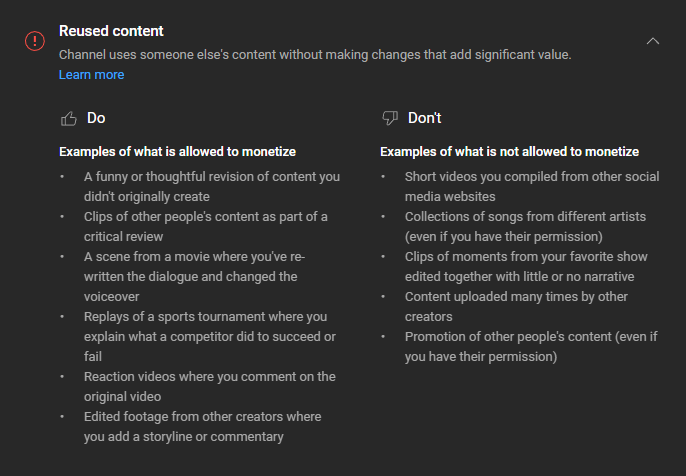Click the thumbs up Do icon
This screenshot has height=476, width=686.
[x=69, y=119]
